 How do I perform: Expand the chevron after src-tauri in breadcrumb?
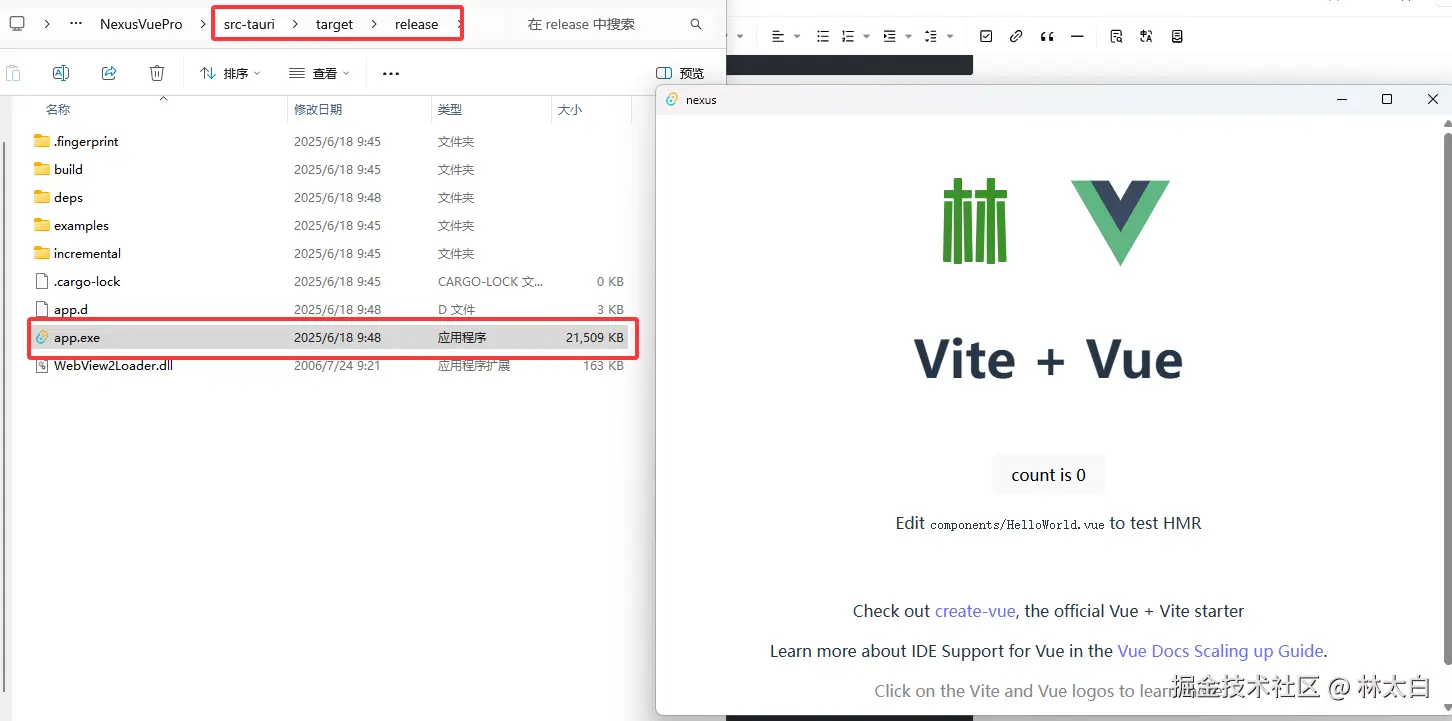295,24
